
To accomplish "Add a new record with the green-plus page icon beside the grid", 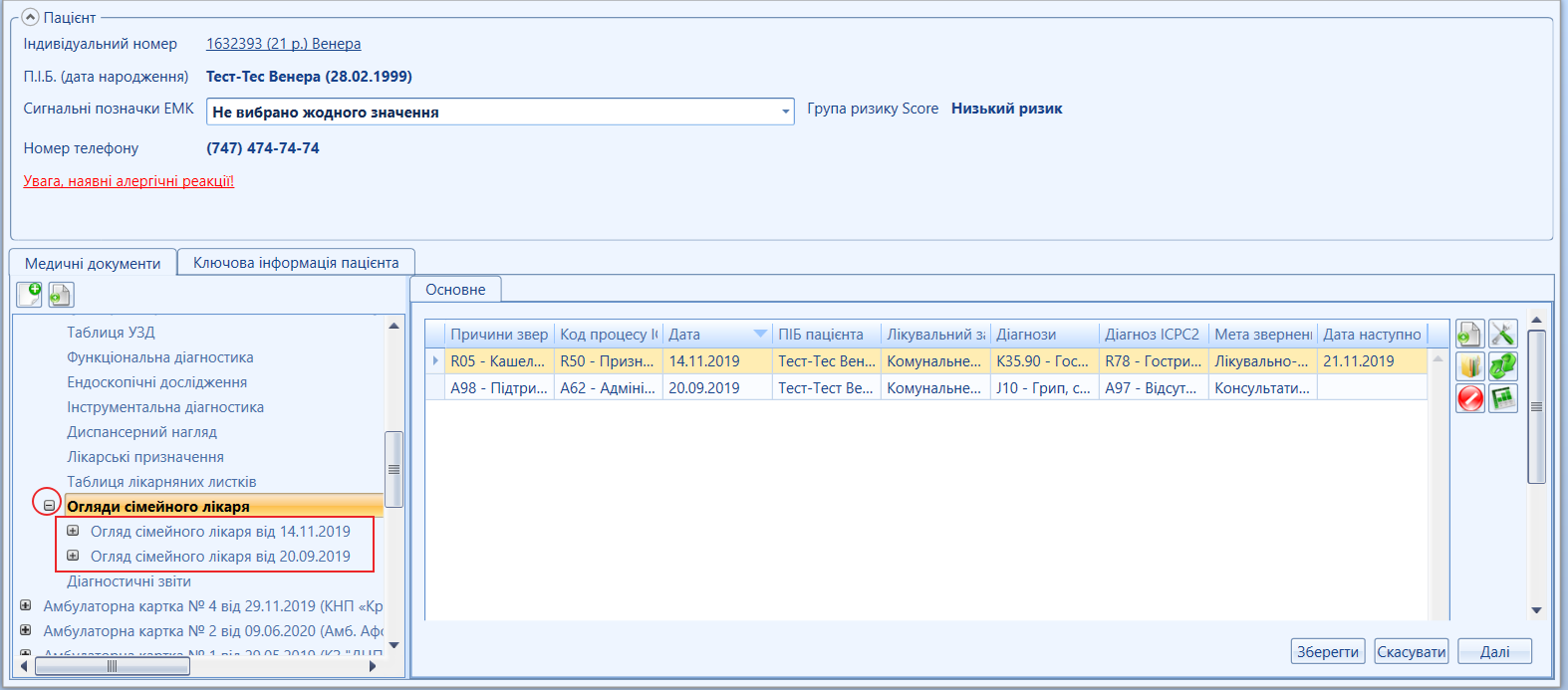I will pyautogui.click(x=1469, y=335).
